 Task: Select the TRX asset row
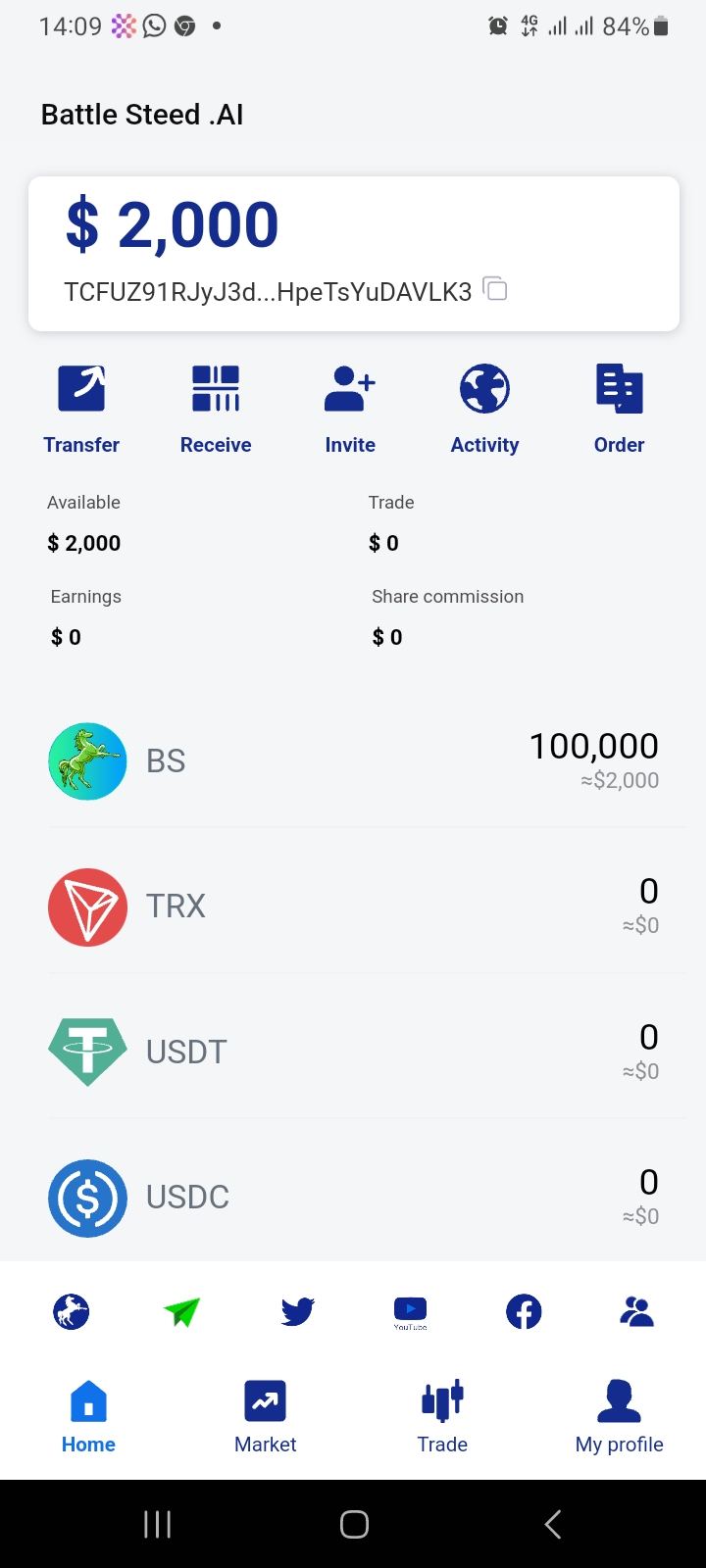353,906
